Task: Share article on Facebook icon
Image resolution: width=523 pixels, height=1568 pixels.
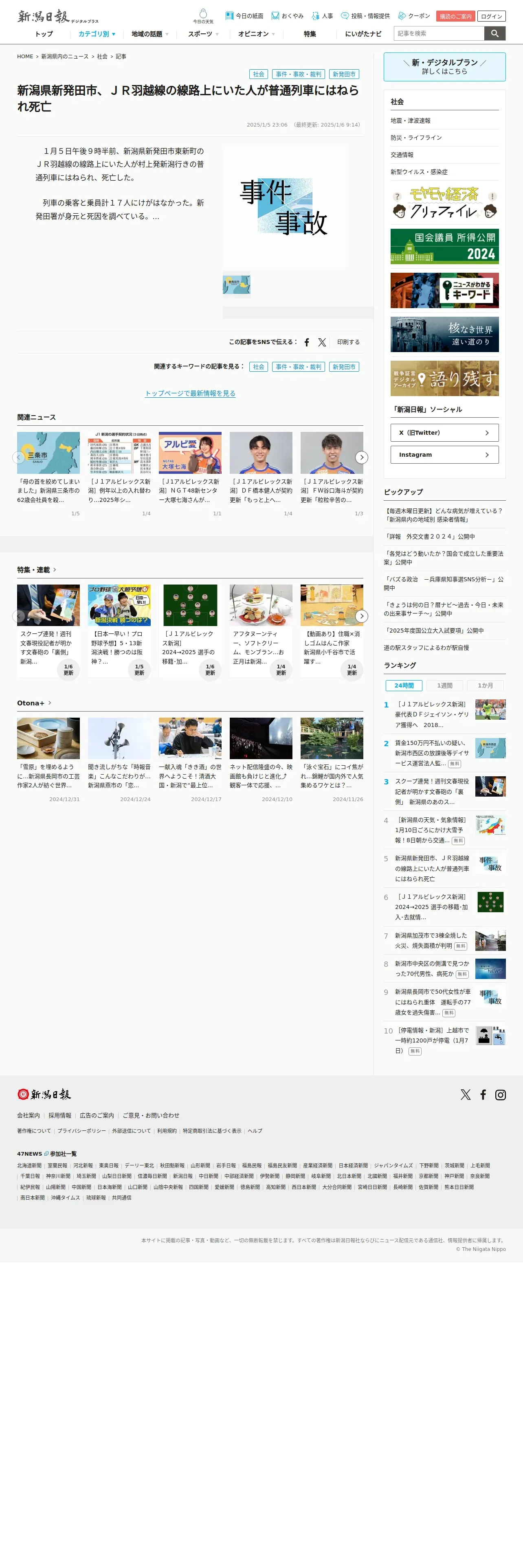Action: click(307, 342)
